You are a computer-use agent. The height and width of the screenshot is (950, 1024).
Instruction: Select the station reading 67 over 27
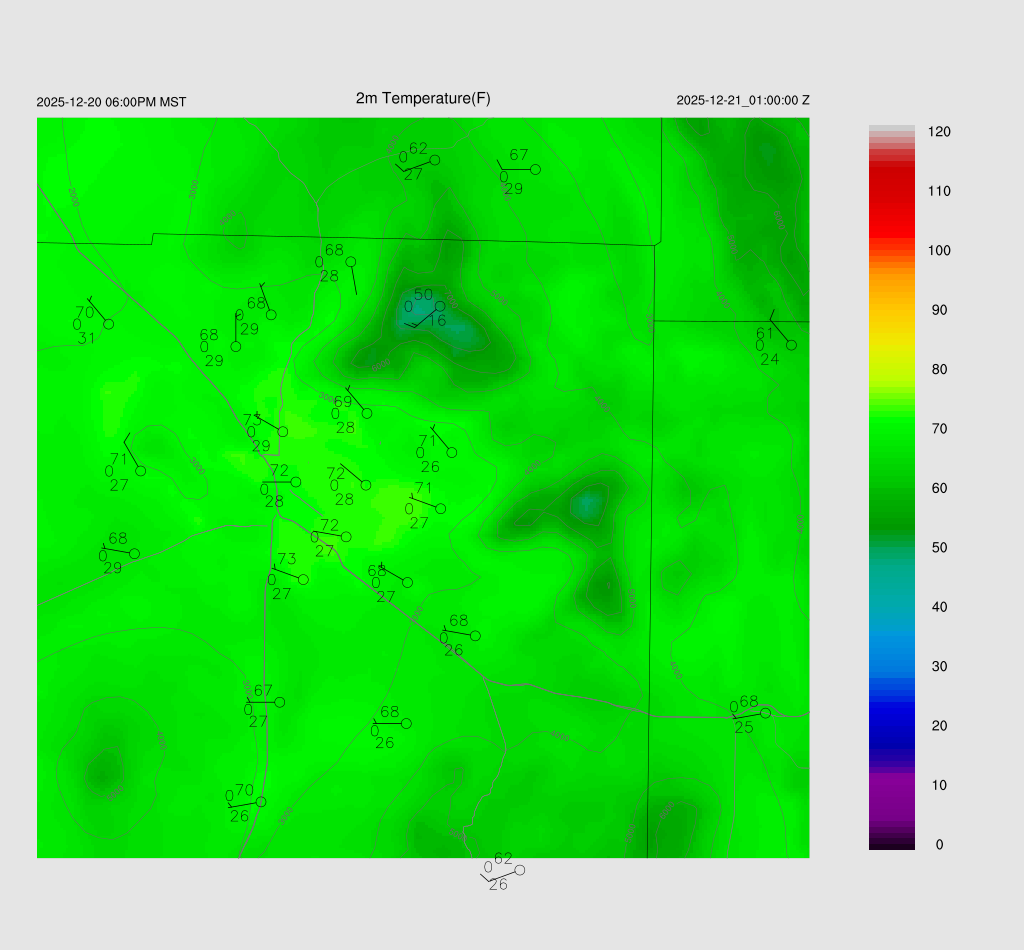(279, 703)
